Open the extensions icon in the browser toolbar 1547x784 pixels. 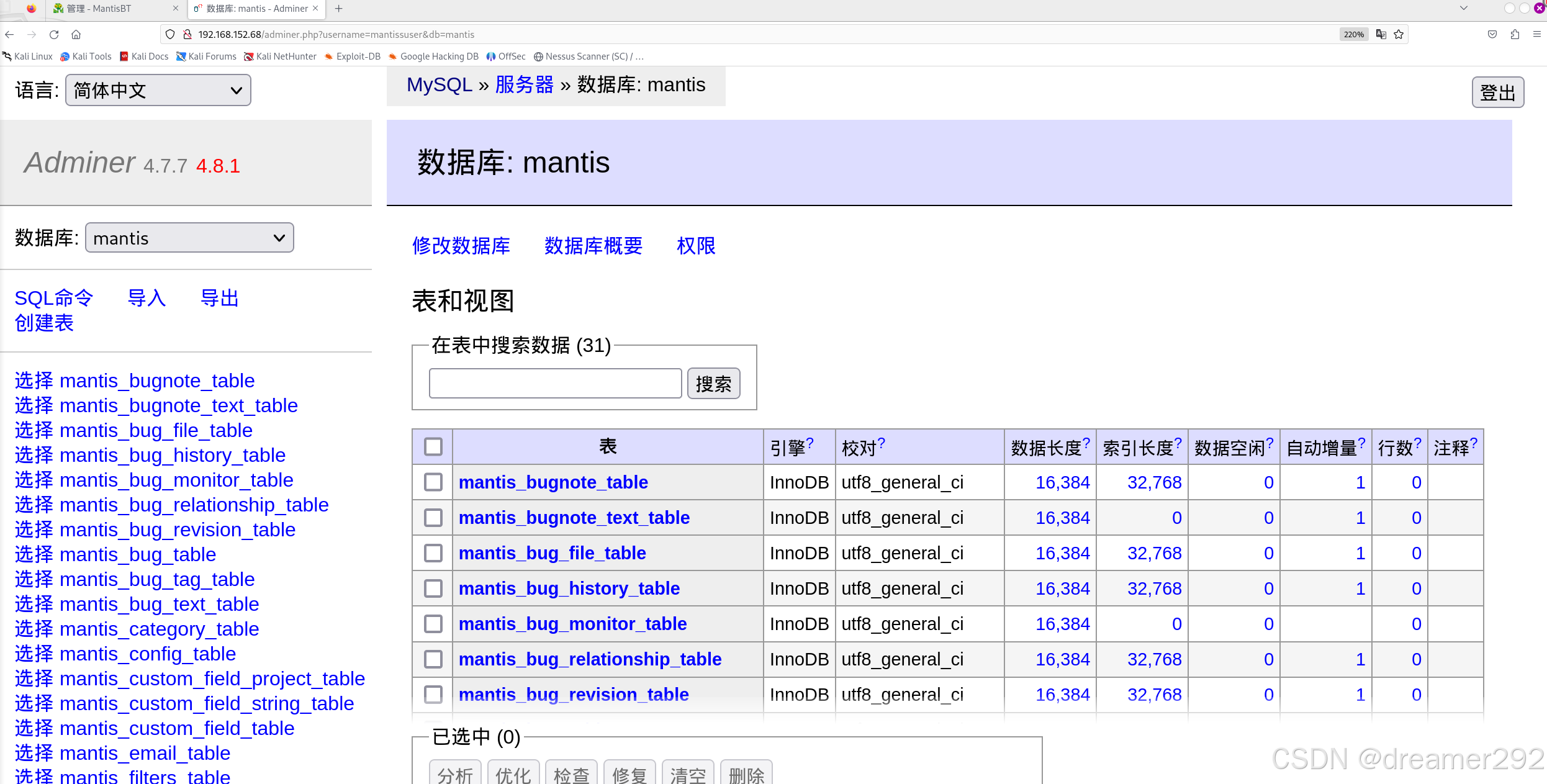[x=1515, y=35]
